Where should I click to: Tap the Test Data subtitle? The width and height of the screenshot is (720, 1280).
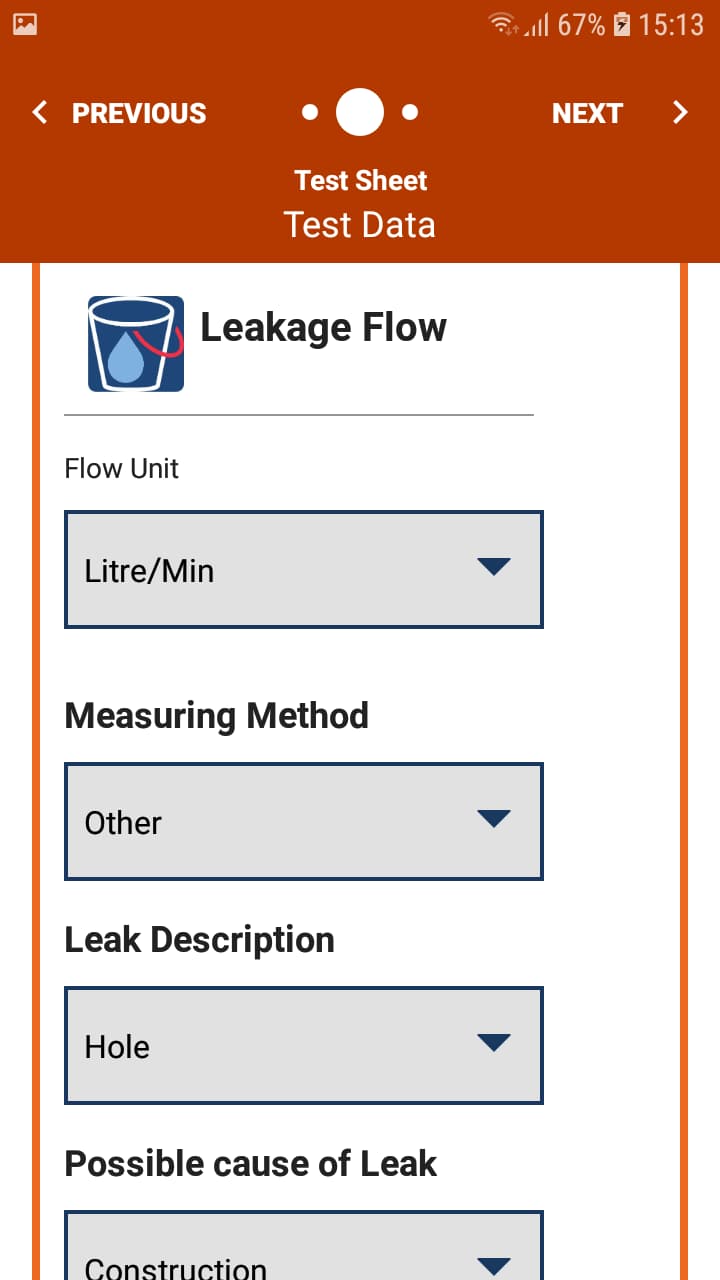coord(360,224)
